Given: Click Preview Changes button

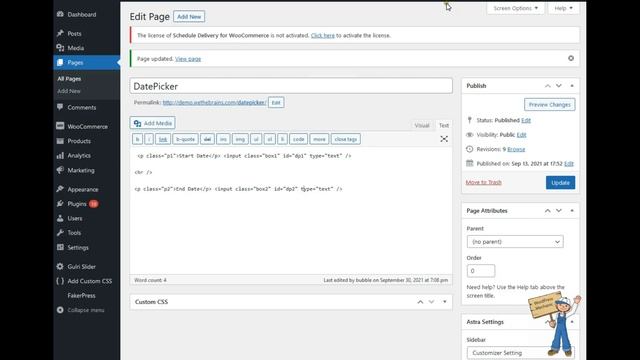Looking at the screenshot, I should [x=549, y=104].
